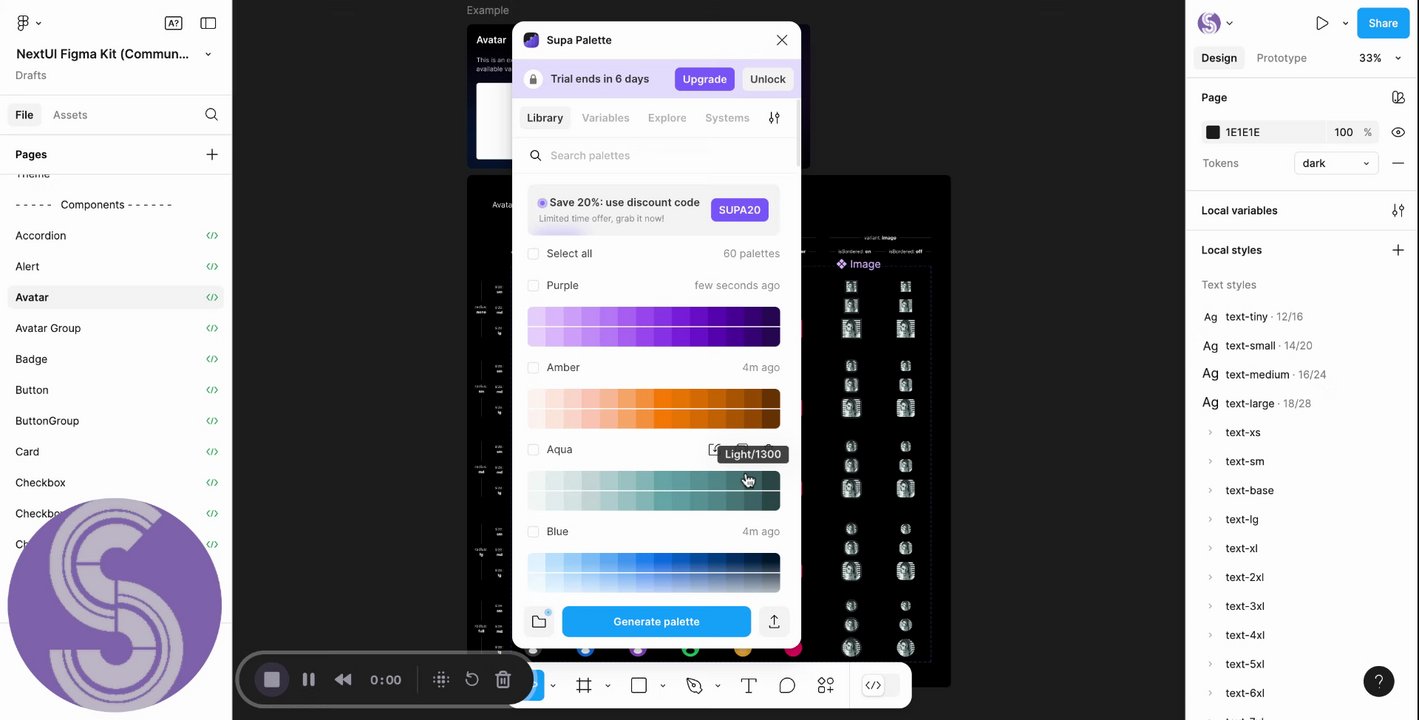Expand the text-2xl style group
Image resolution: width=1419 pixels, height=720 pixels.
[1210, 578]
